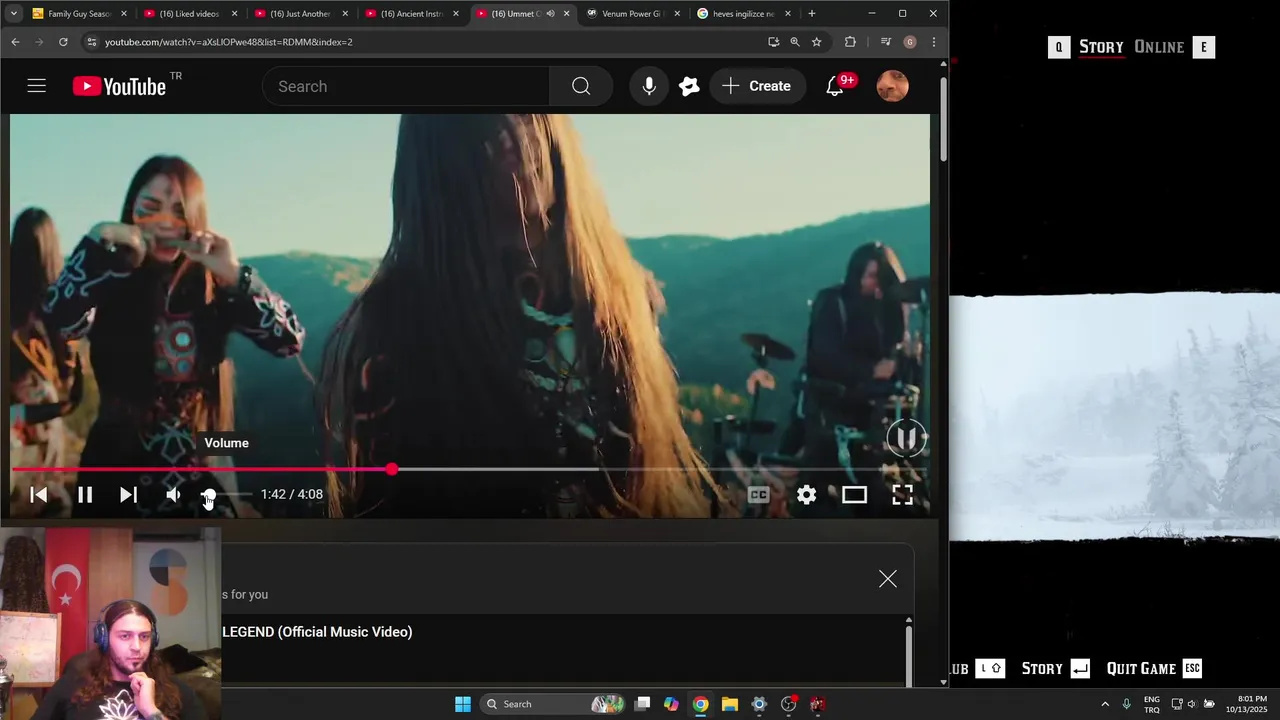Pause the playing video

click(x=85, y=494)
